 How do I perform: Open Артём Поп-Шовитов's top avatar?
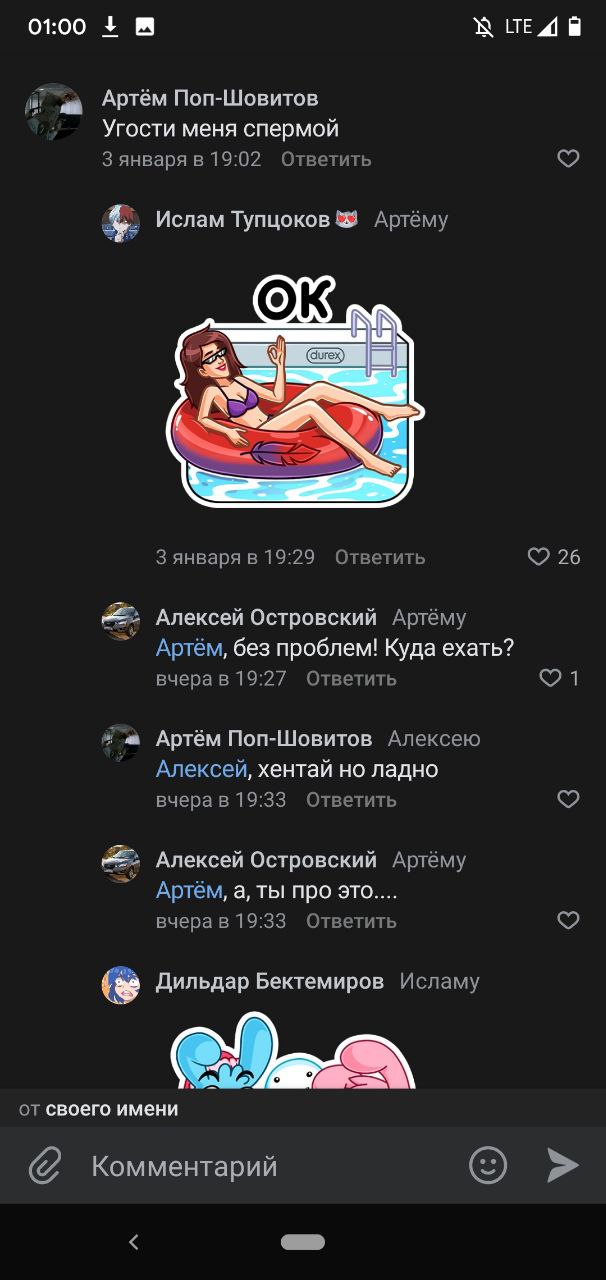tap(53, 112)
